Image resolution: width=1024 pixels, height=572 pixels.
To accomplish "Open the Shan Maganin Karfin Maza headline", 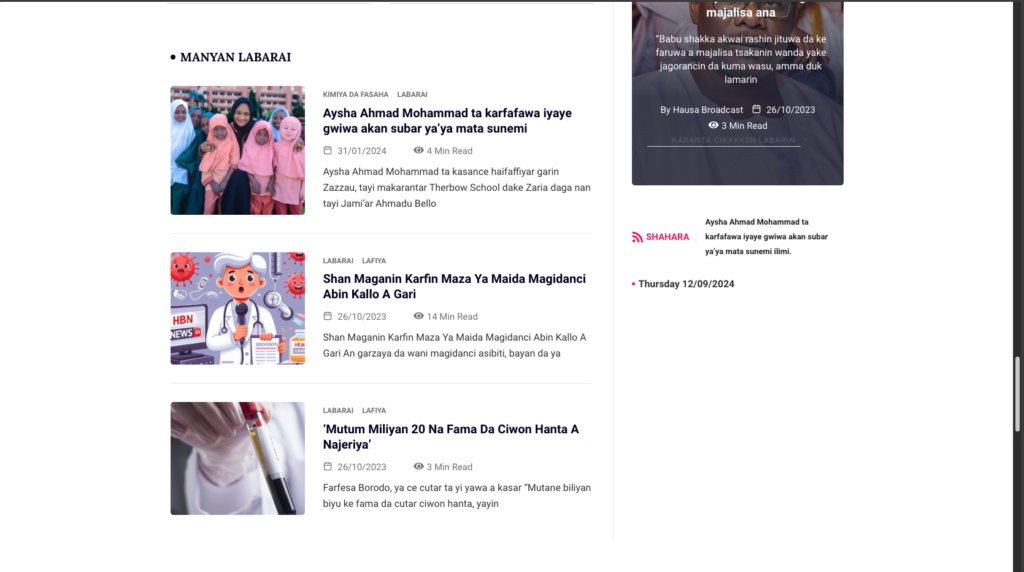I will coord(454,287).
